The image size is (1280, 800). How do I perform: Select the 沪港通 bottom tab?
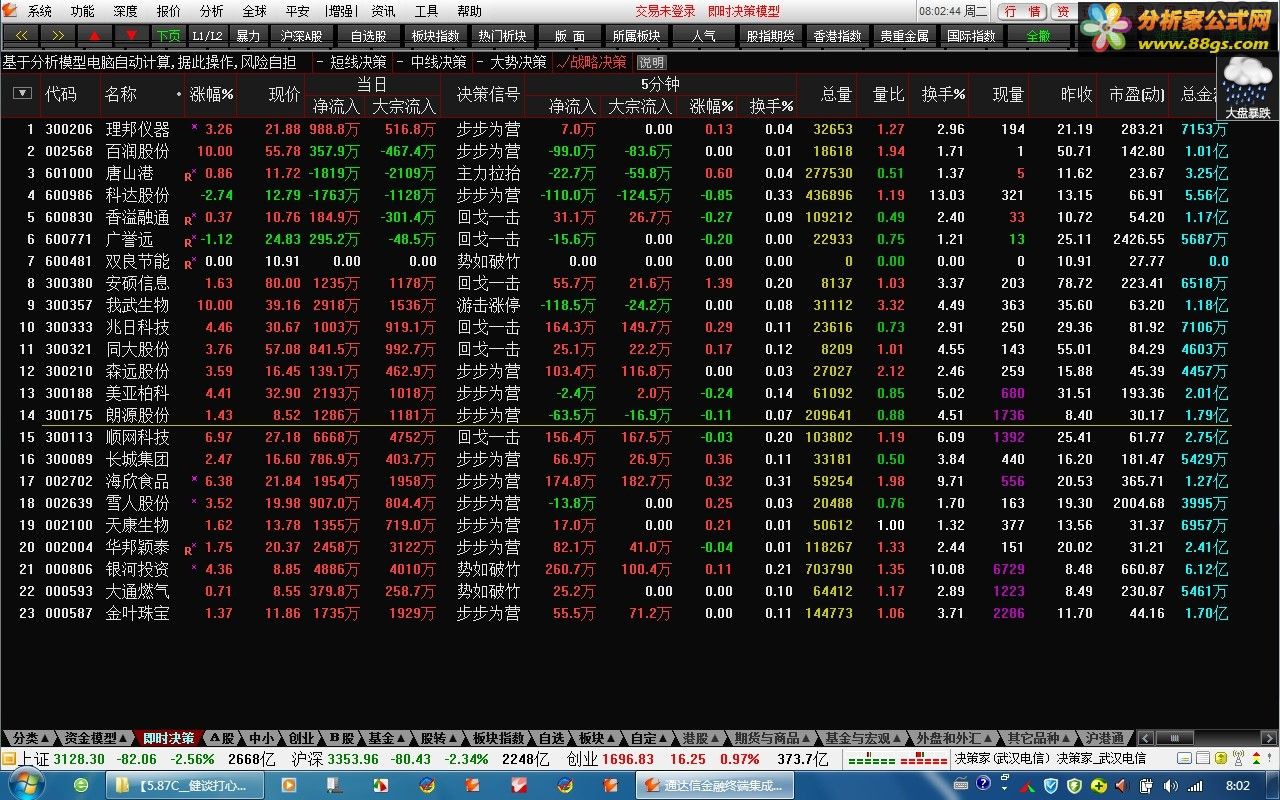click(x=1104, y=738)
